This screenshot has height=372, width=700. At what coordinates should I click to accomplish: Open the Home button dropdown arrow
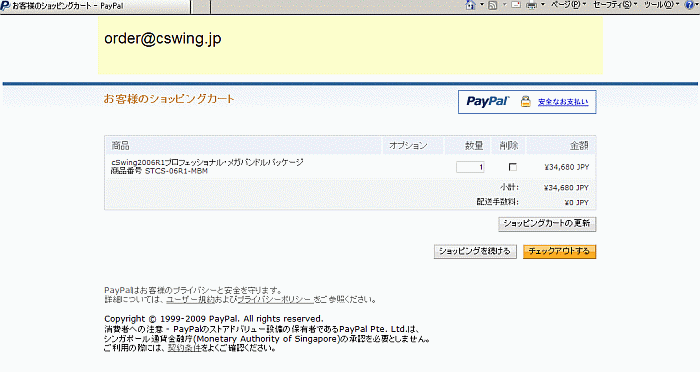[482, 5]
